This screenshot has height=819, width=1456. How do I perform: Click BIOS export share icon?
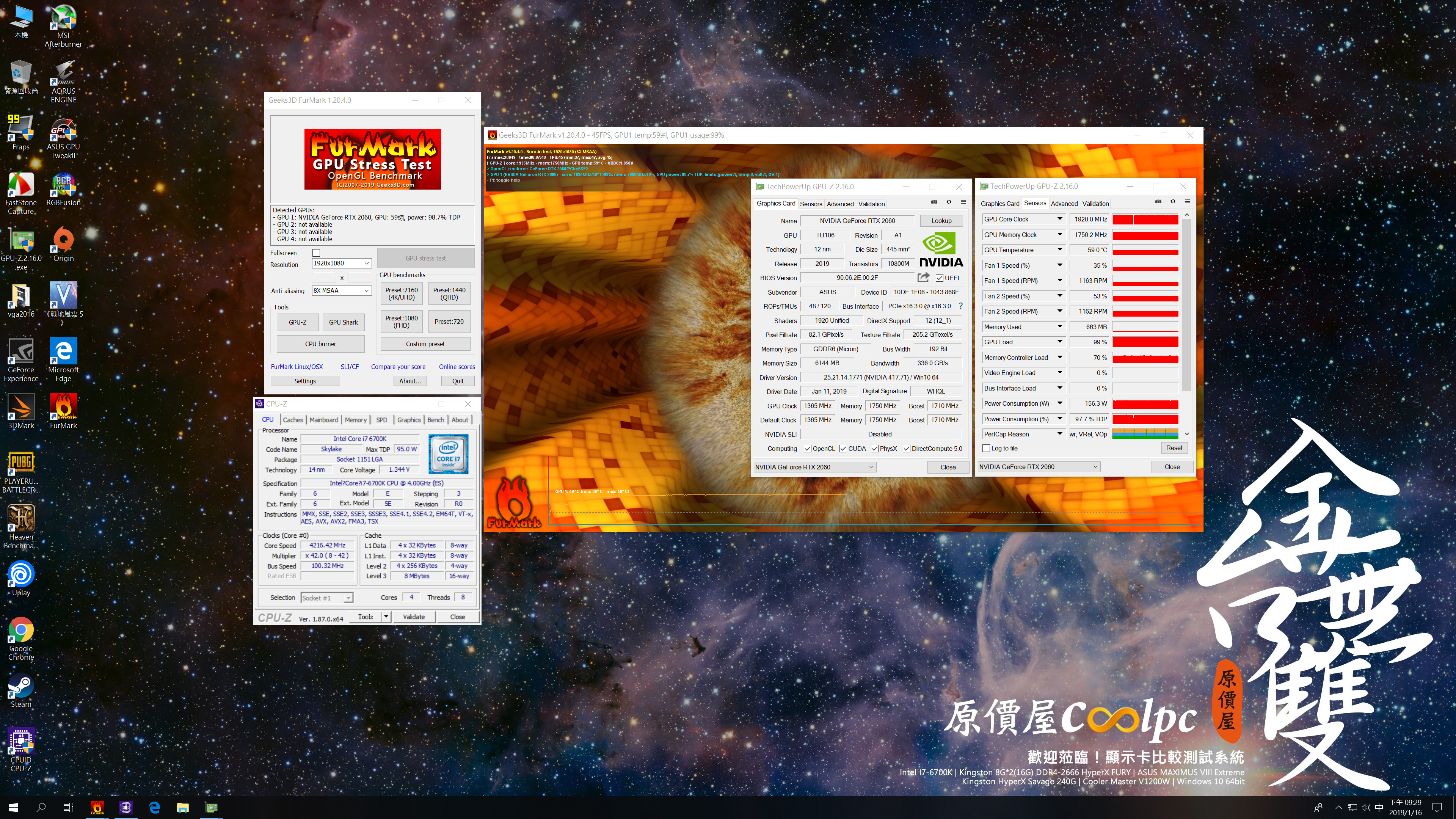coord(923,278)
